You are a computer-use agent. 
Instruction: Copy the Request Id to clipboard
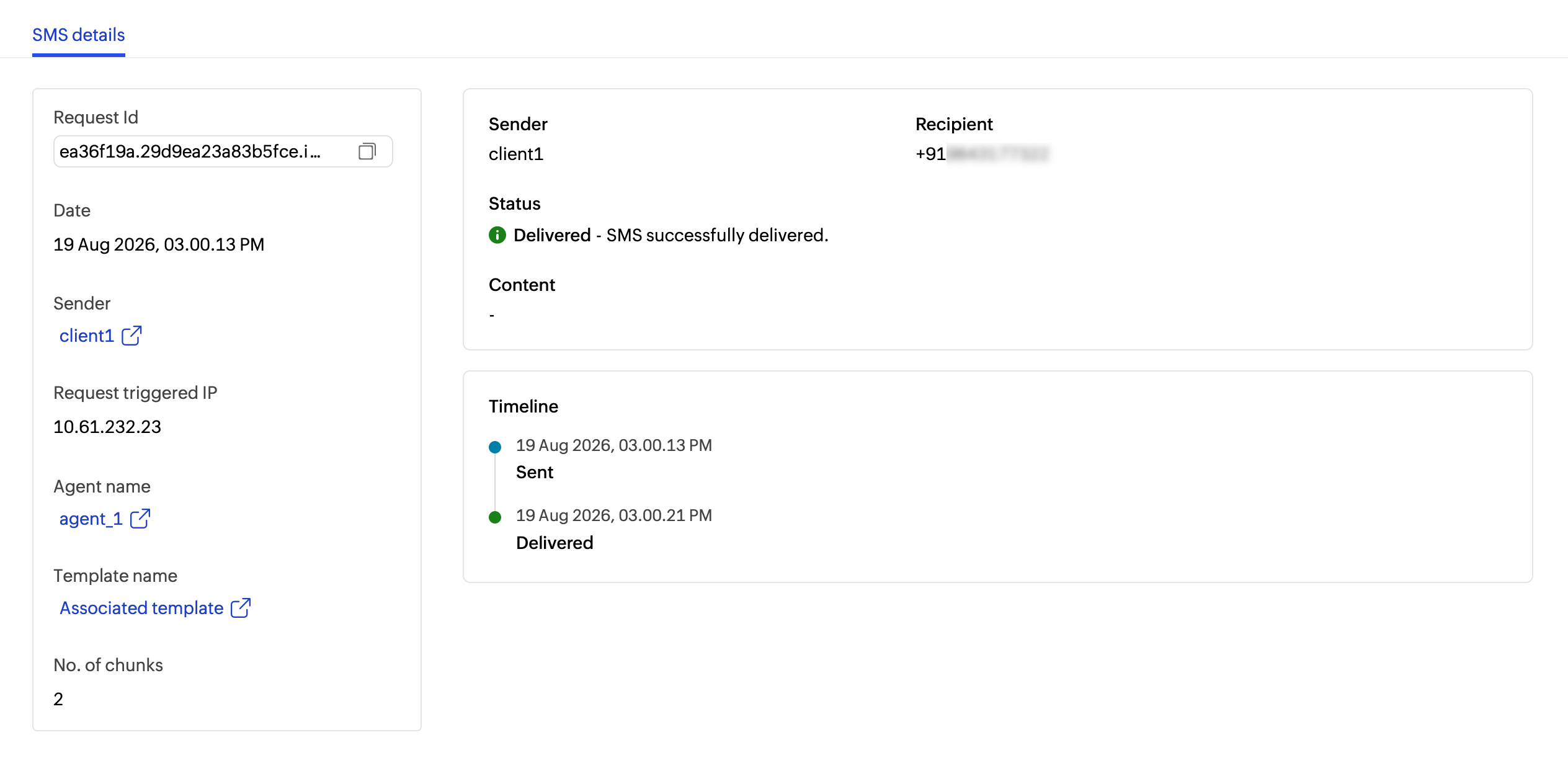(367, 151)
